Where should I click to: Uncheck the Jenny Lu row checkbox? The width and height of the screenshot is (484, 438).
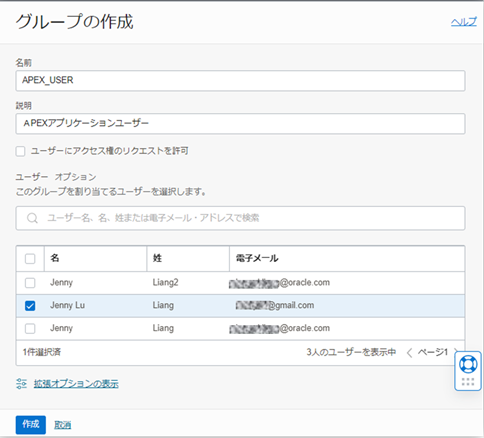(30, 305)
